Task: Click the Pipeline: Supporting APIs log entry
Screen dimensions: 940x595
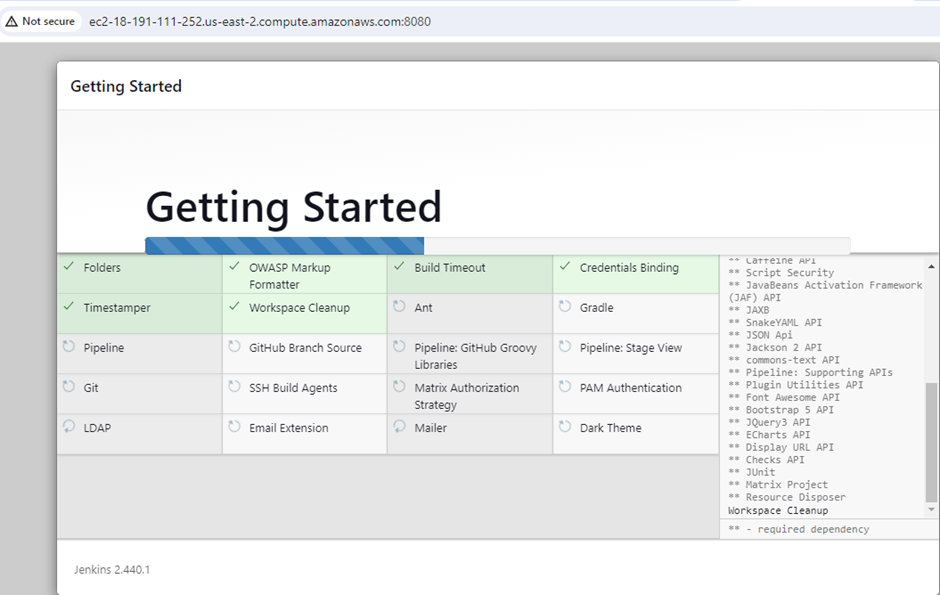Action: [x=811, y=373]
